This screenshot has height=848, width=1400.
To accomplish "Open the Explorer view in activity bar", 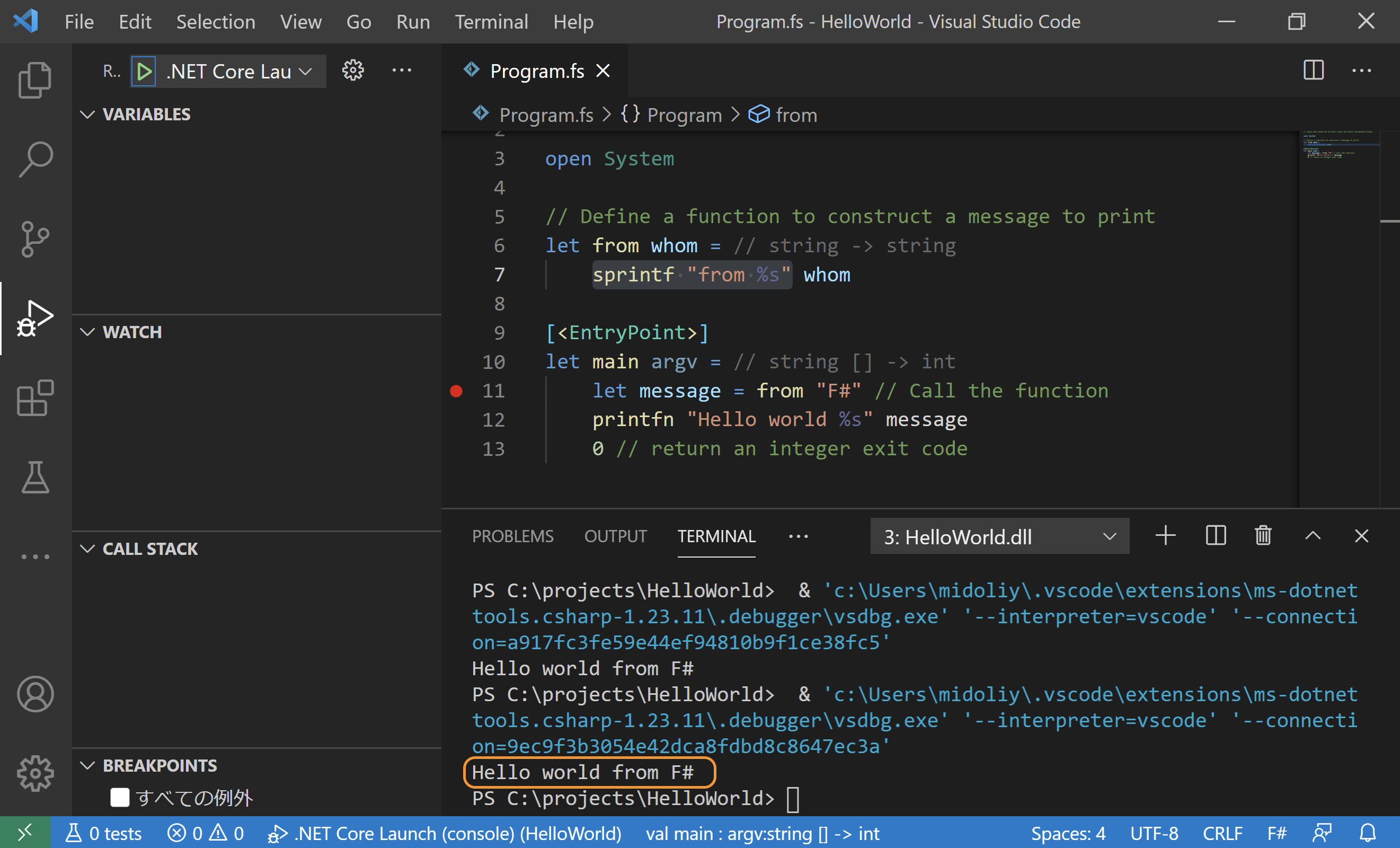I will click(35, 79).
